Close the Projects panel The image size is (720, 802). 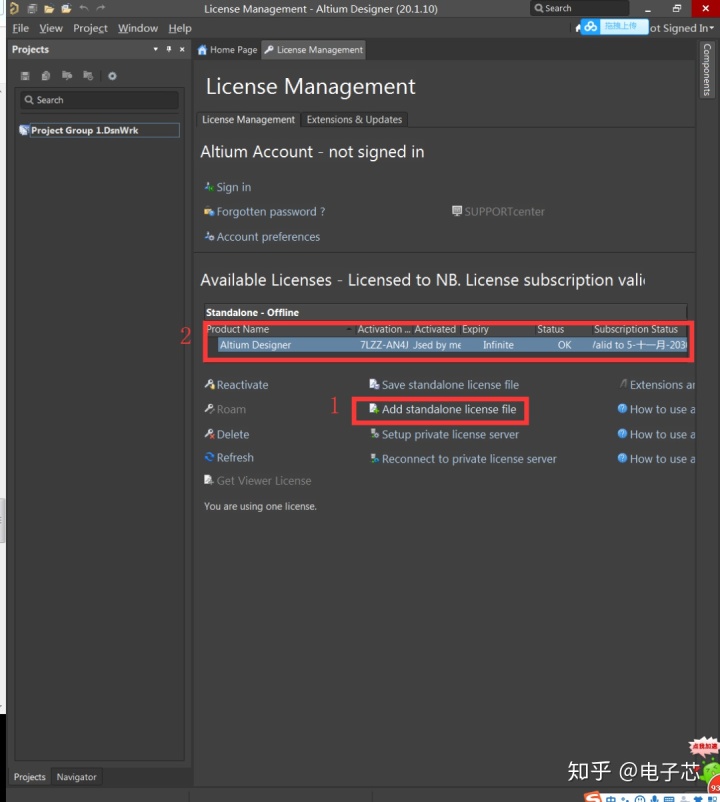click(x=182, y=49)
